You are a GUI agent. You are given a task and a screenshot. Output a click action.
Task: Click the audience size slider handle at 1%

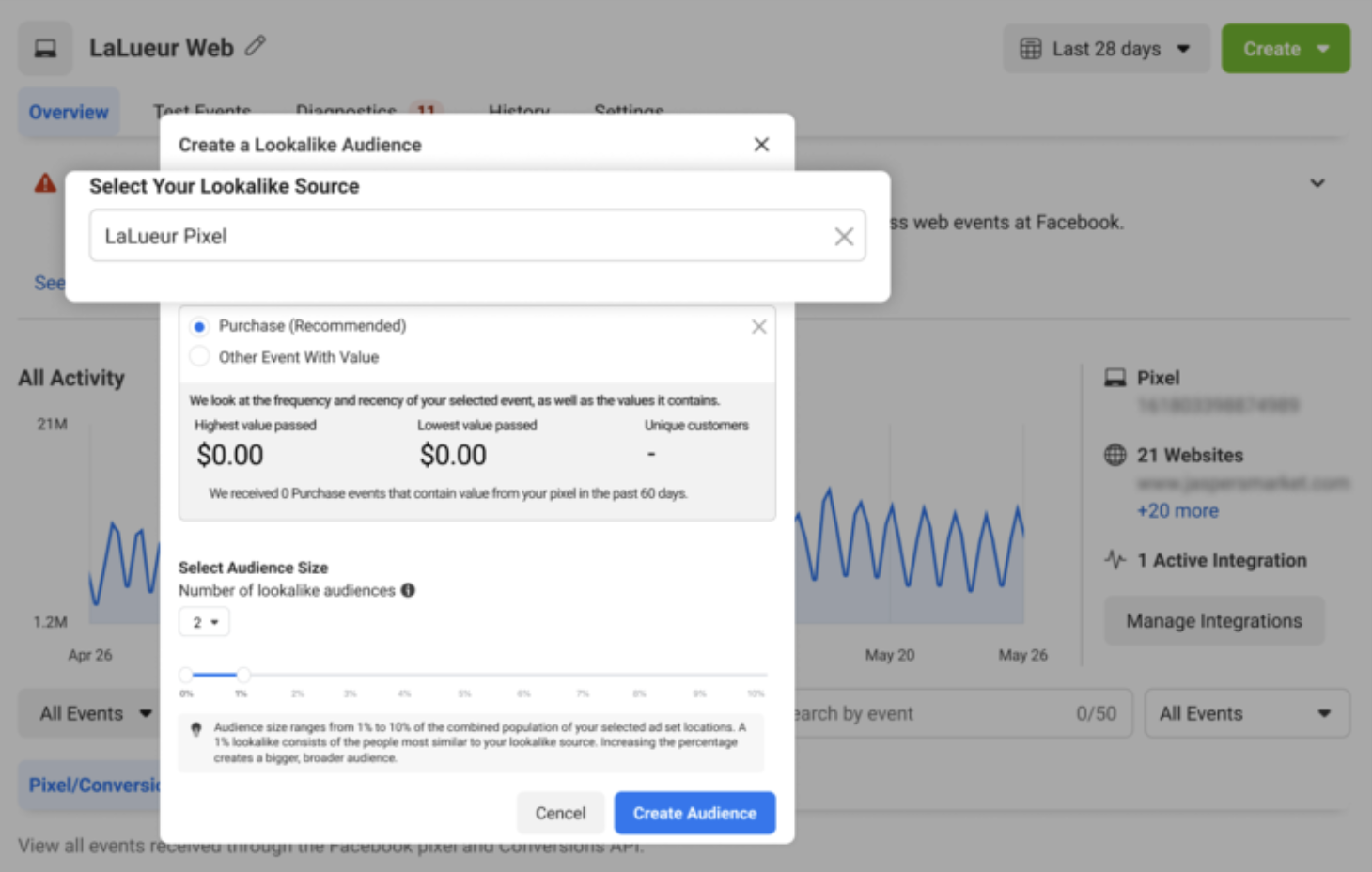coord(243,675)
